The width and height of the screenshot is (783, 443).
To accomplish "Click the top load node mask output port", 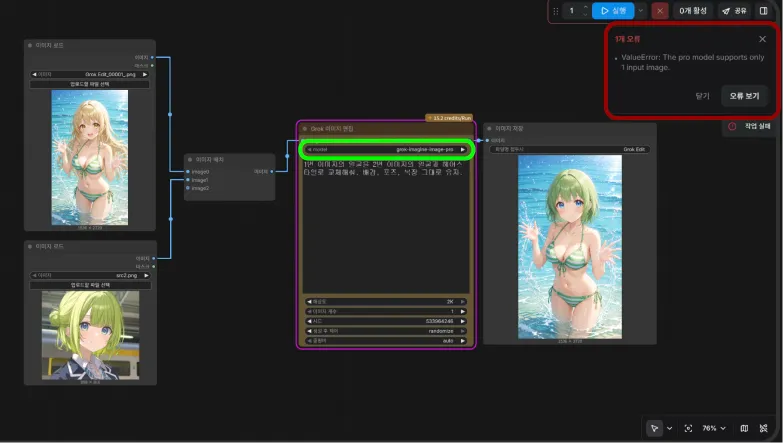I will (152, 65).
